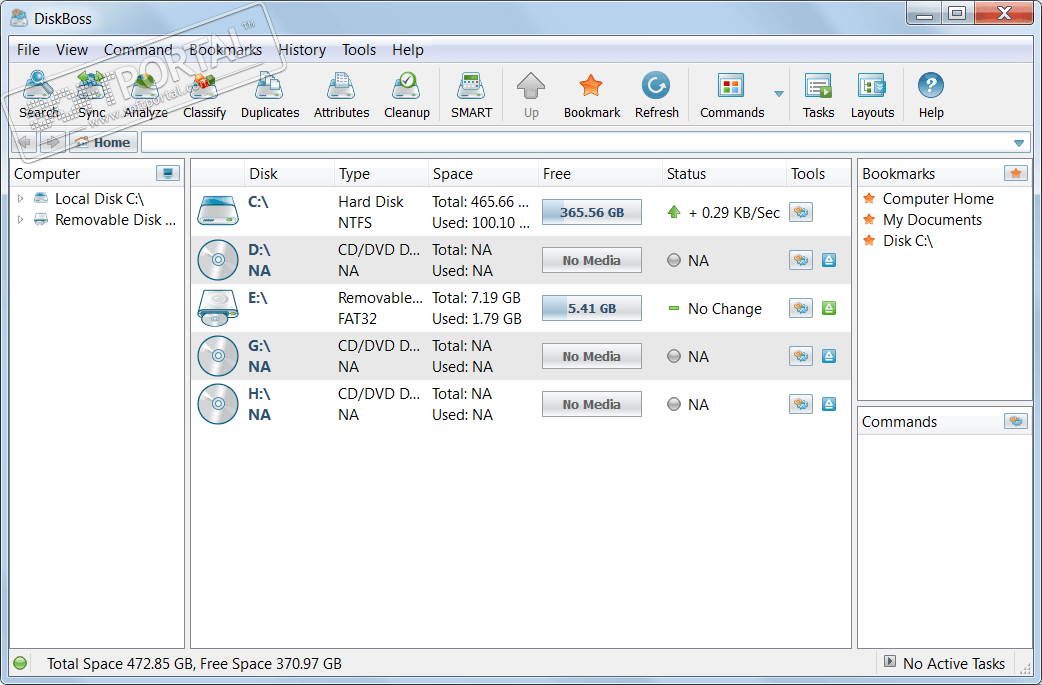This screenshot has height=685, width=1042.
Task: Open the Command menu
Action: point(138,50)
